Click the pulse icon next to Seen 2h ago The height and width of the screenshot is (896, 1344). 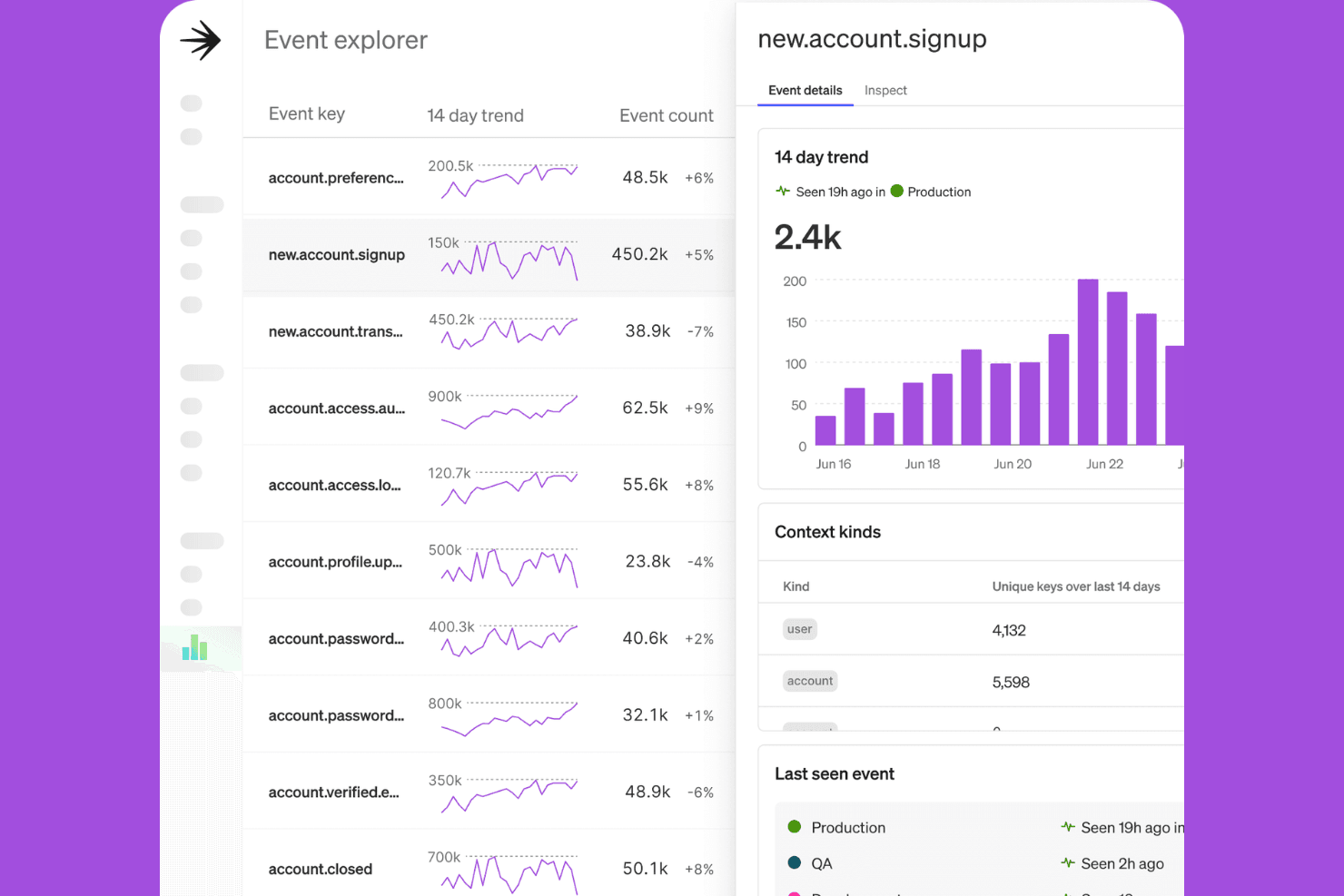pos(1068,863)
